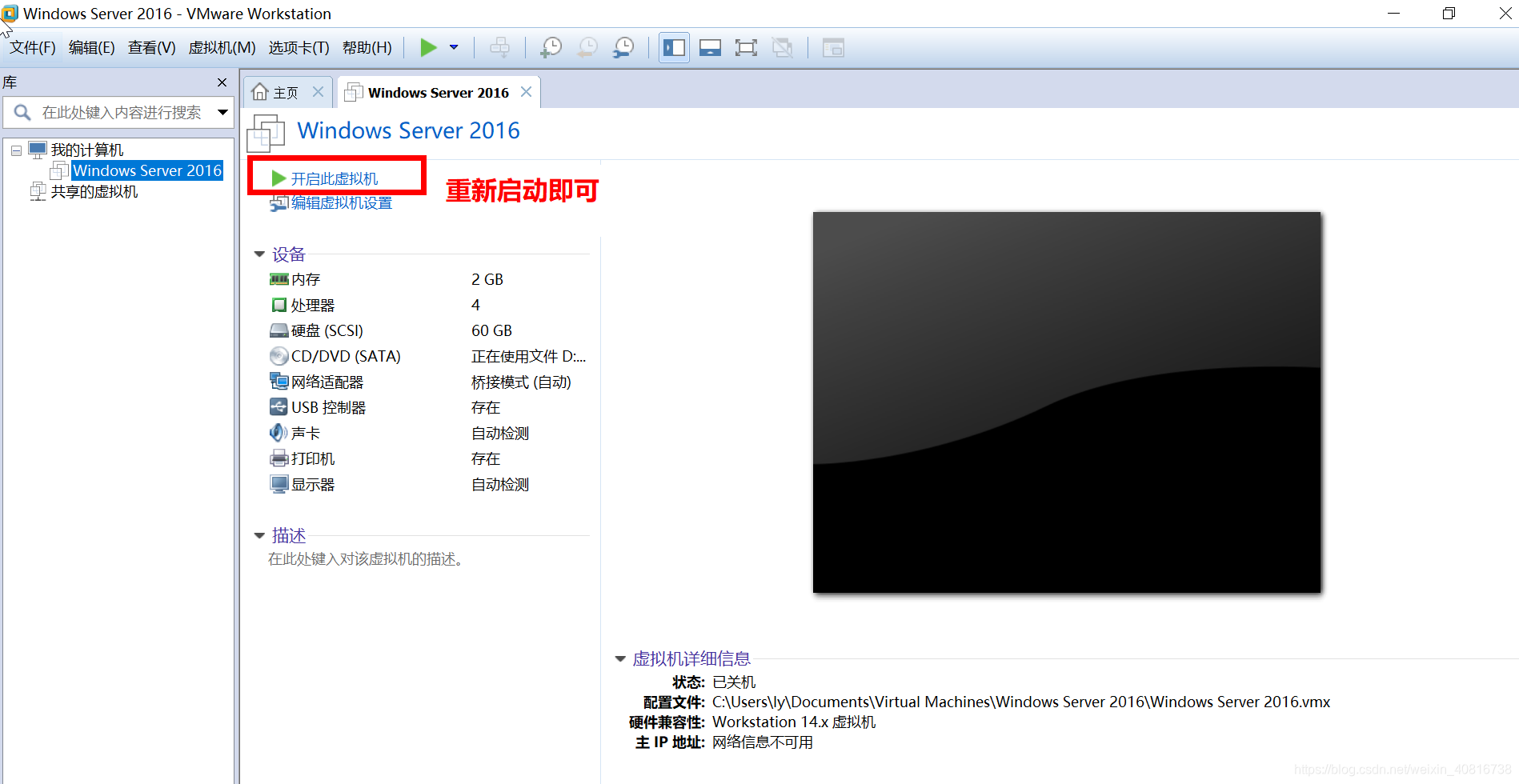The height and width of the screenshot is (784, 1519).
Task: Select 共享的虚拟机 in library tree
Action: [x=94, y=192]
